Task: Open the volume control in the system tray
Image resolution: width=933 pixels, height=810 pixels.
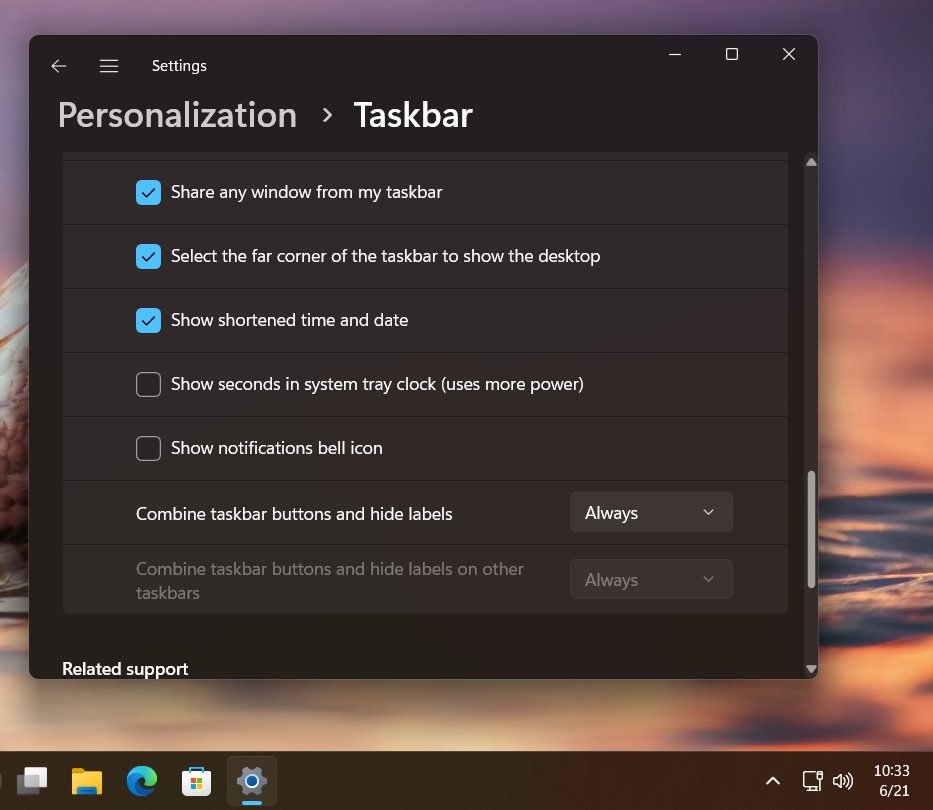Action: pos(843,781)
